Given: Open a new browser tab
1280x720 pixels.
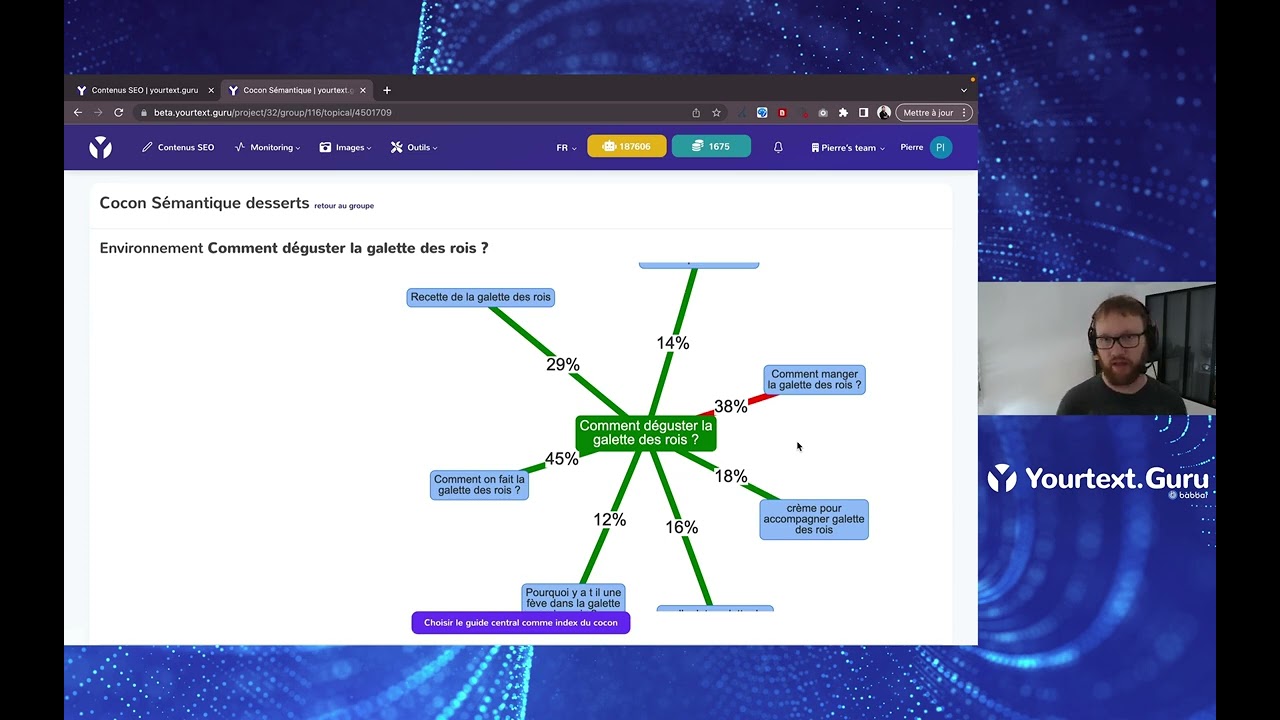Looking at the screenshot, I should pyautogui.click(x=387, y=90).
